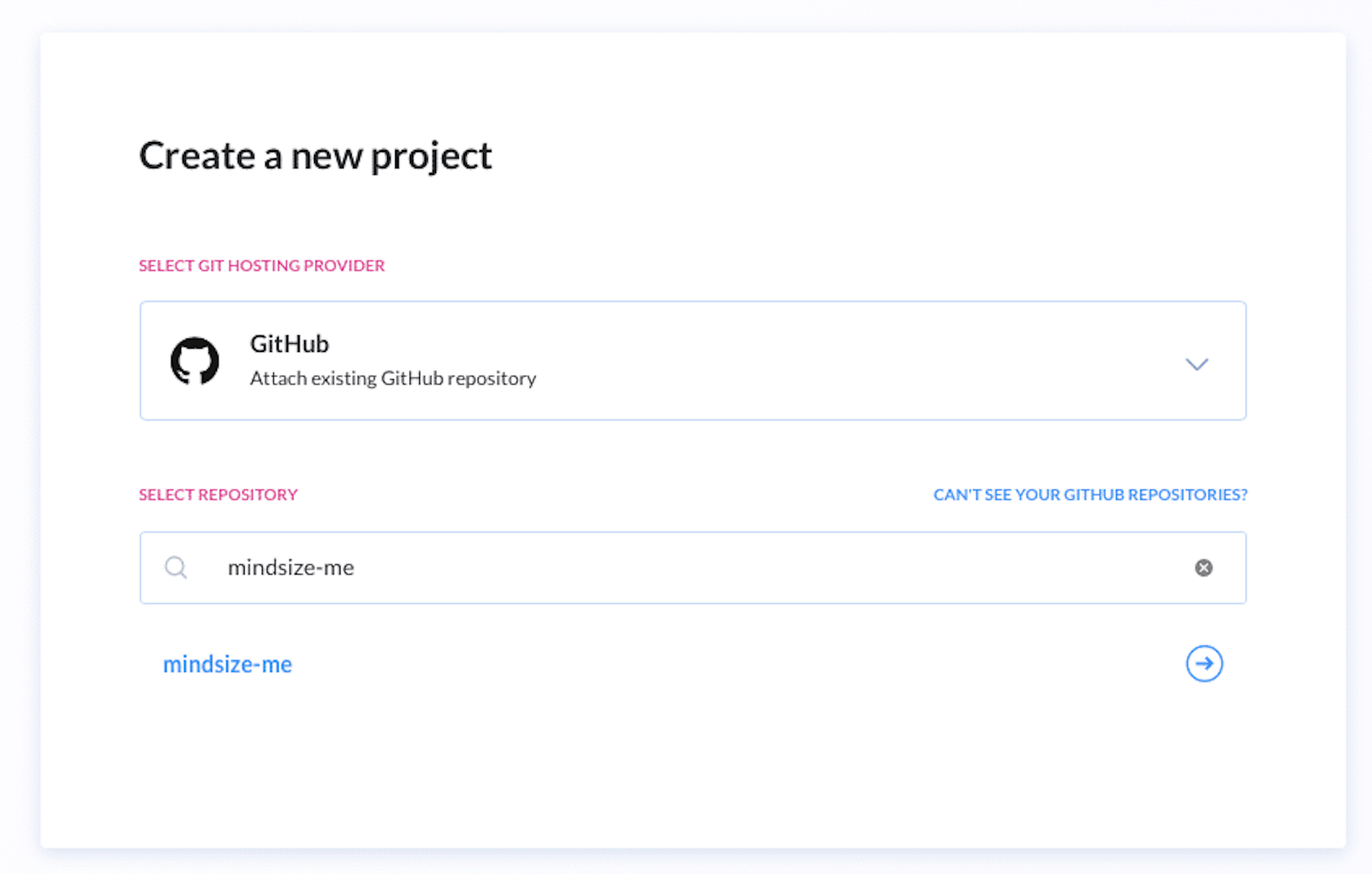Click the 'Create a new project' heading
1372x874 pixels.
(x=316, y=156)
